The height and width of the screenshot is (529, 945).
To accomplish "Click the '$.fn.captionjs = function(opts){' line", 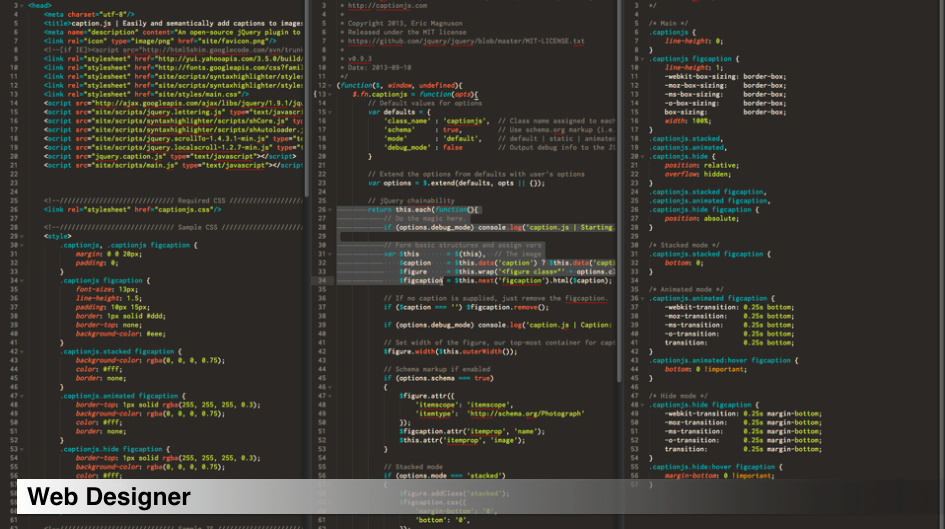I will point(415,95).
